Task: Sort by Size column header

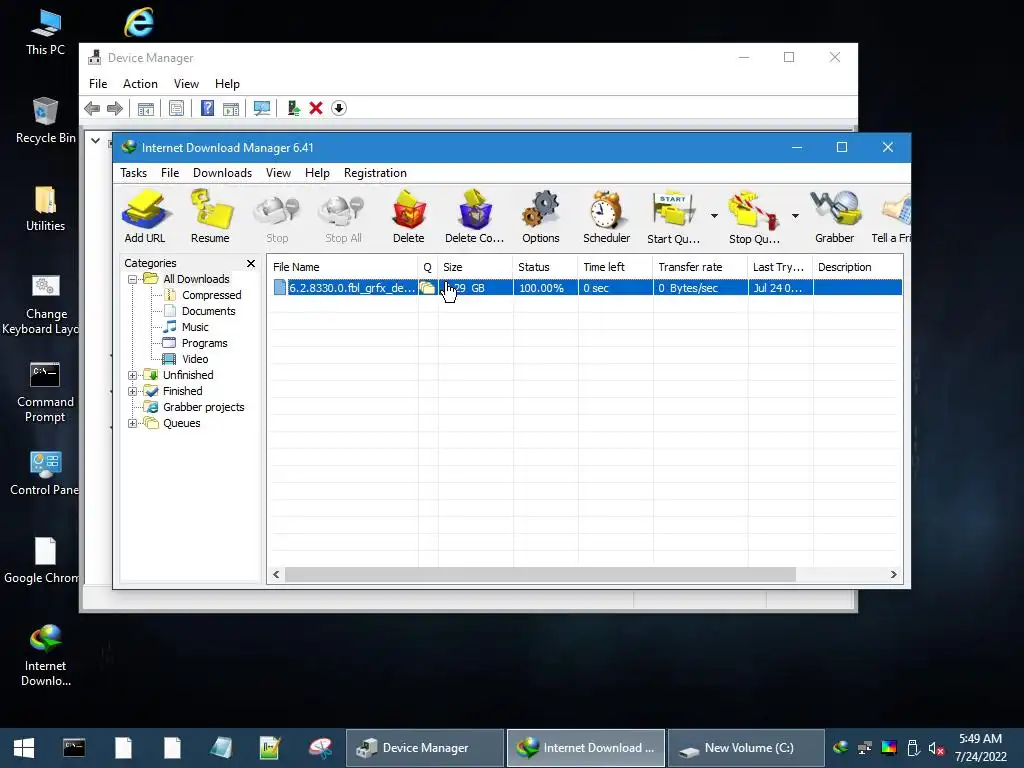Action: click(x=475, y=267)
